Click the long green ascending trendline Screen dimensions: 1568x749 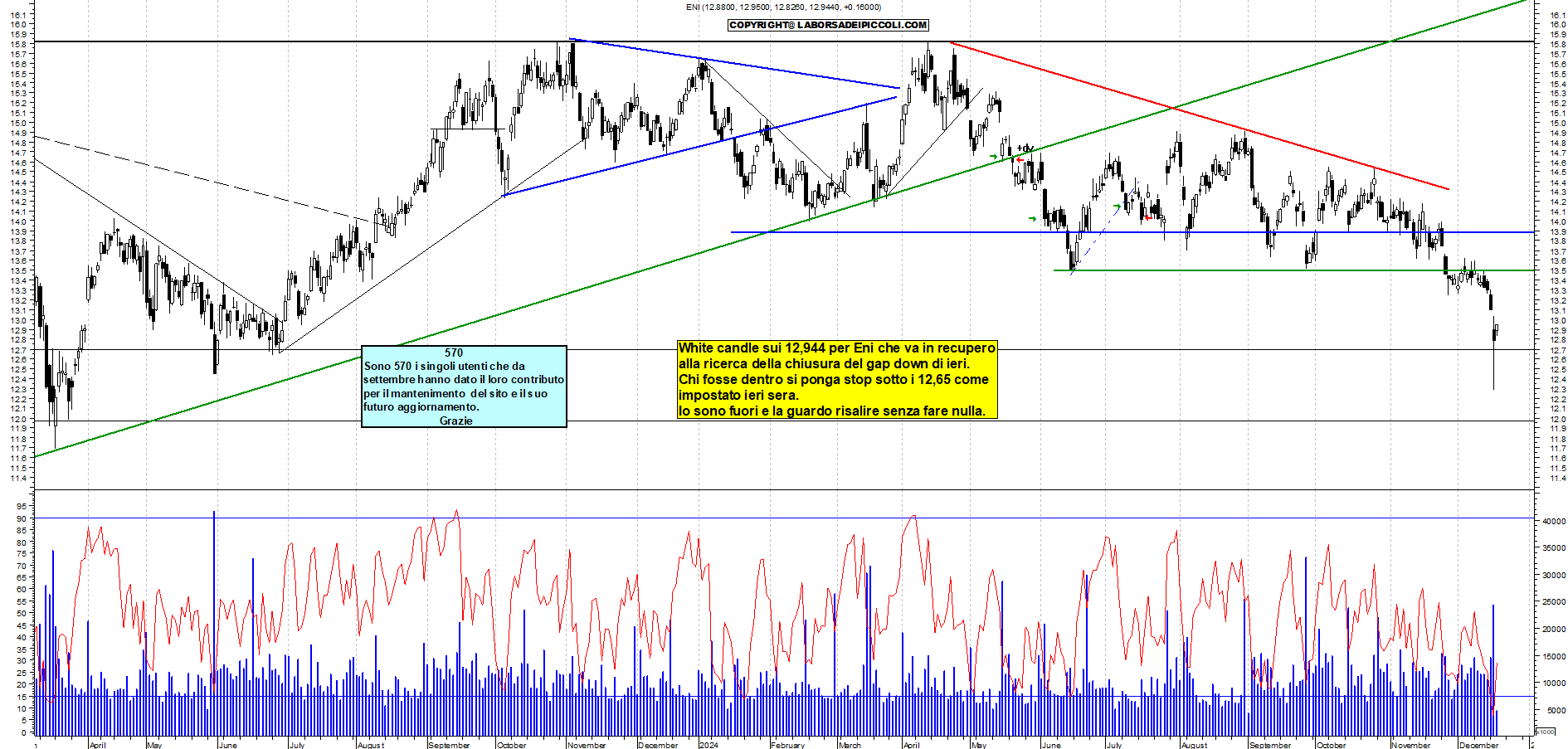point(780,229)
